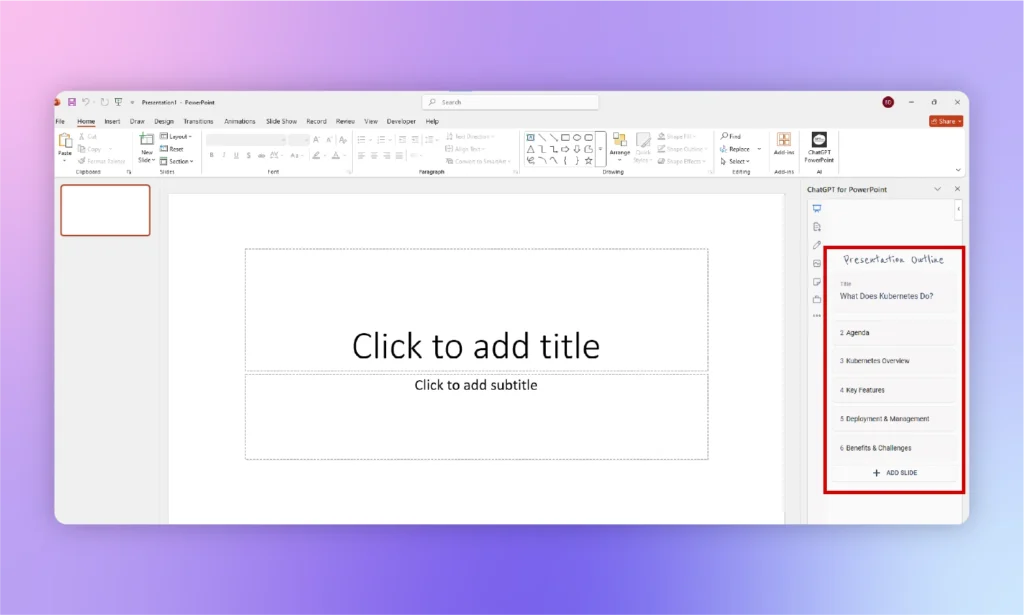Screen dimensions: 1024x615
Task: Click the Arrange button
Action: 620,147
